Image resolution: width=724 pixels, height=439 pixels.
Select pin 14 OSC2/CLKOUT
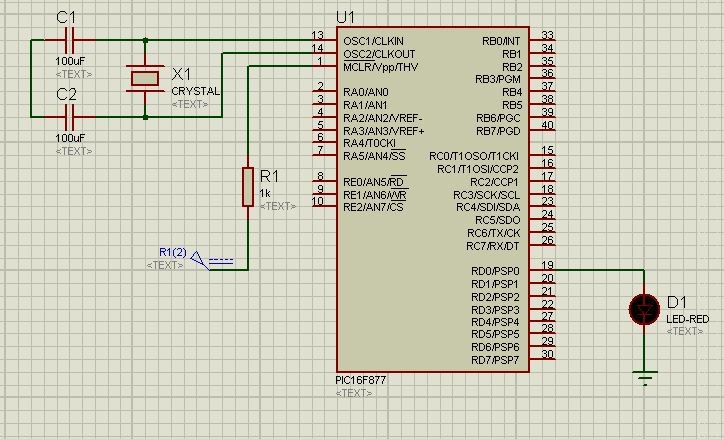[322, 54]
